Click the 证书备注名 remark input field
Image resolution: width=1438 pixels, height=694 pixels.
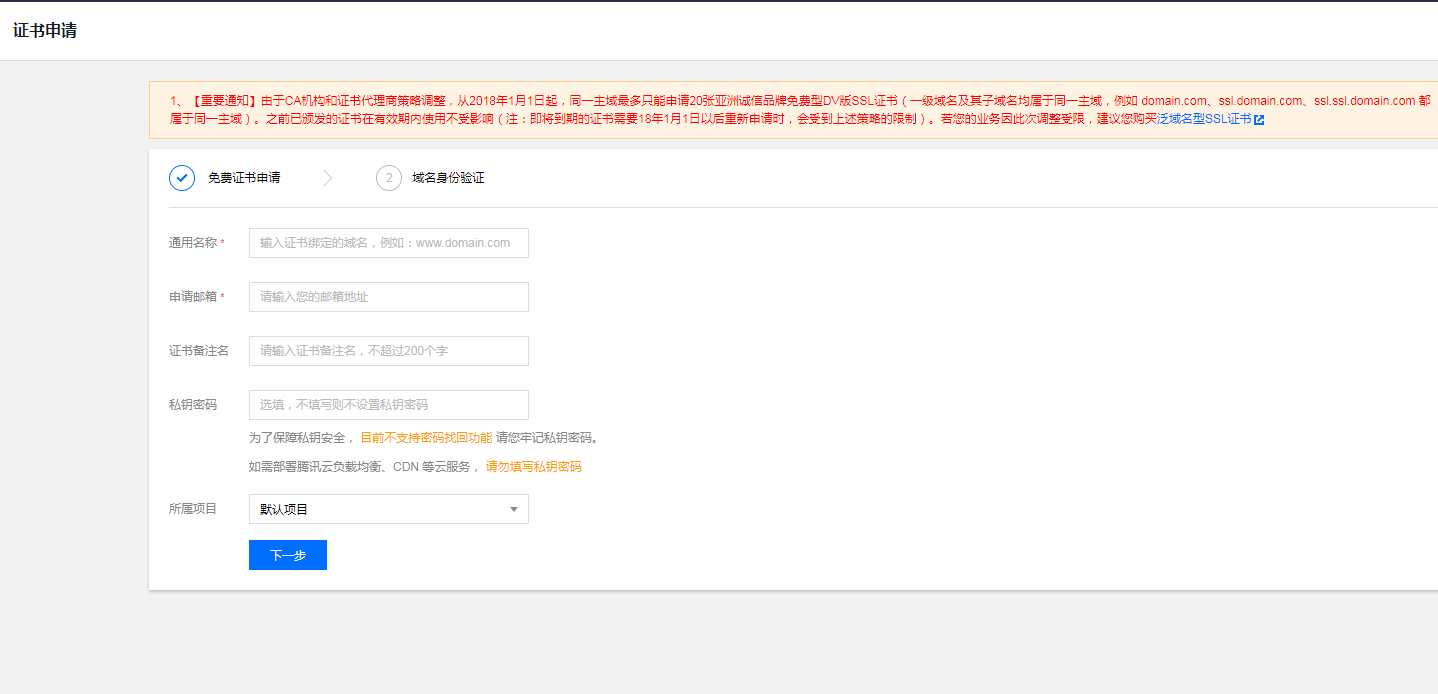point(388,350)
